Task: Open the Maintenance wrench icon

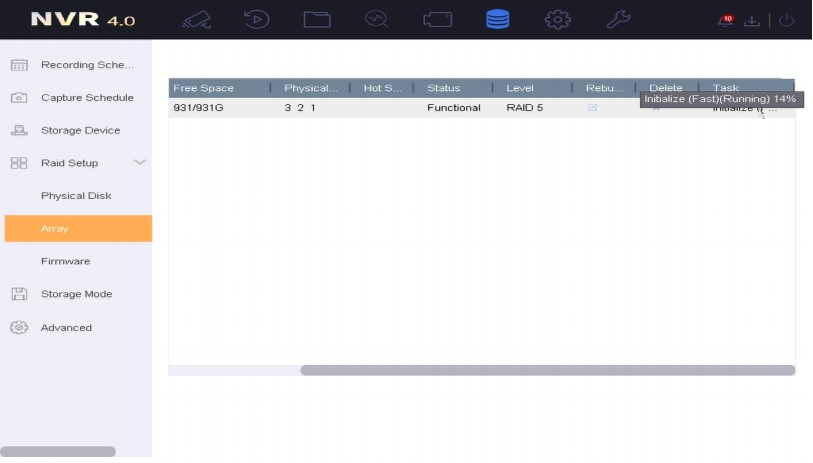Action: point(618,19)
